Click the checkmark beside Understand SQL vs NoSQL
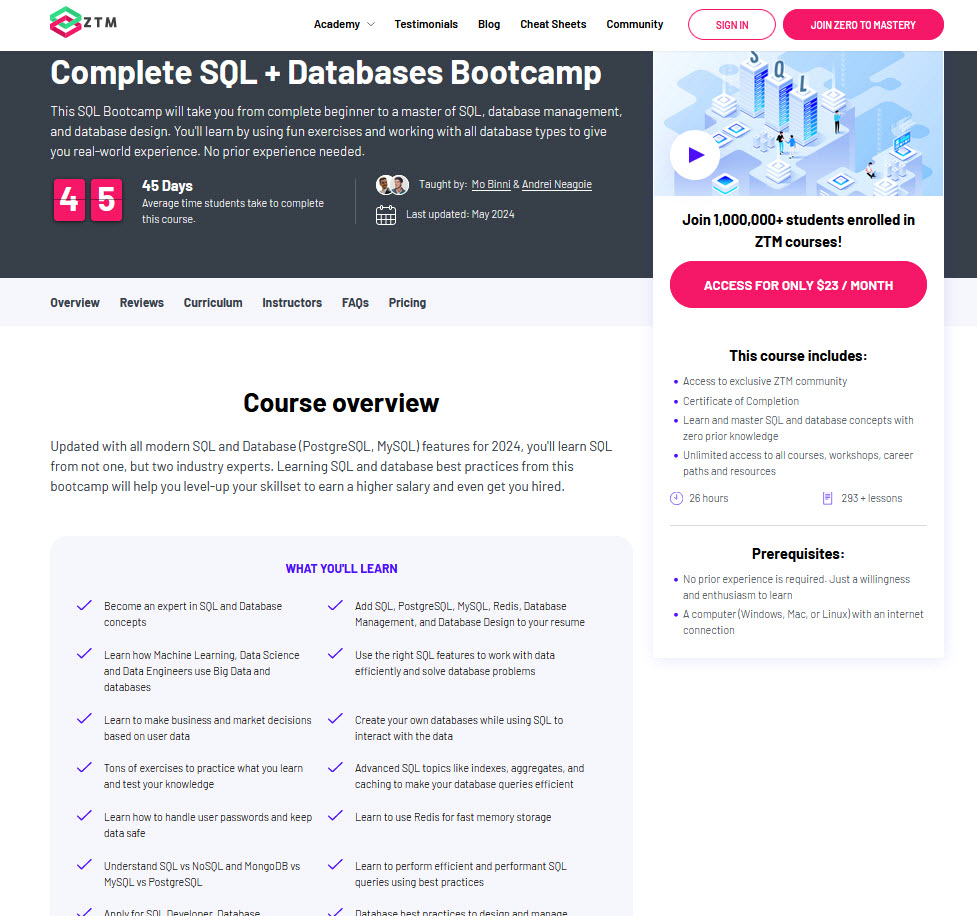 (84, 865)
